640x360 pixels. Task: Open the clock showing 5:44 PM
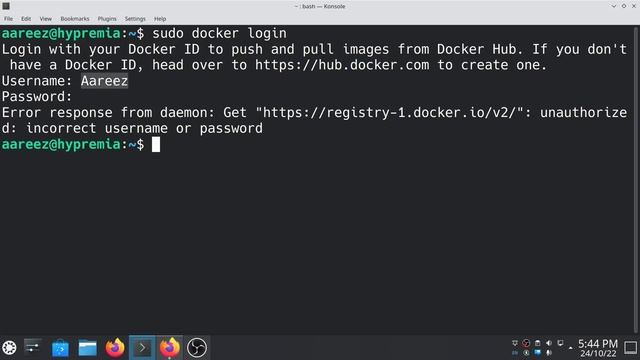click(x=598, y=348)
